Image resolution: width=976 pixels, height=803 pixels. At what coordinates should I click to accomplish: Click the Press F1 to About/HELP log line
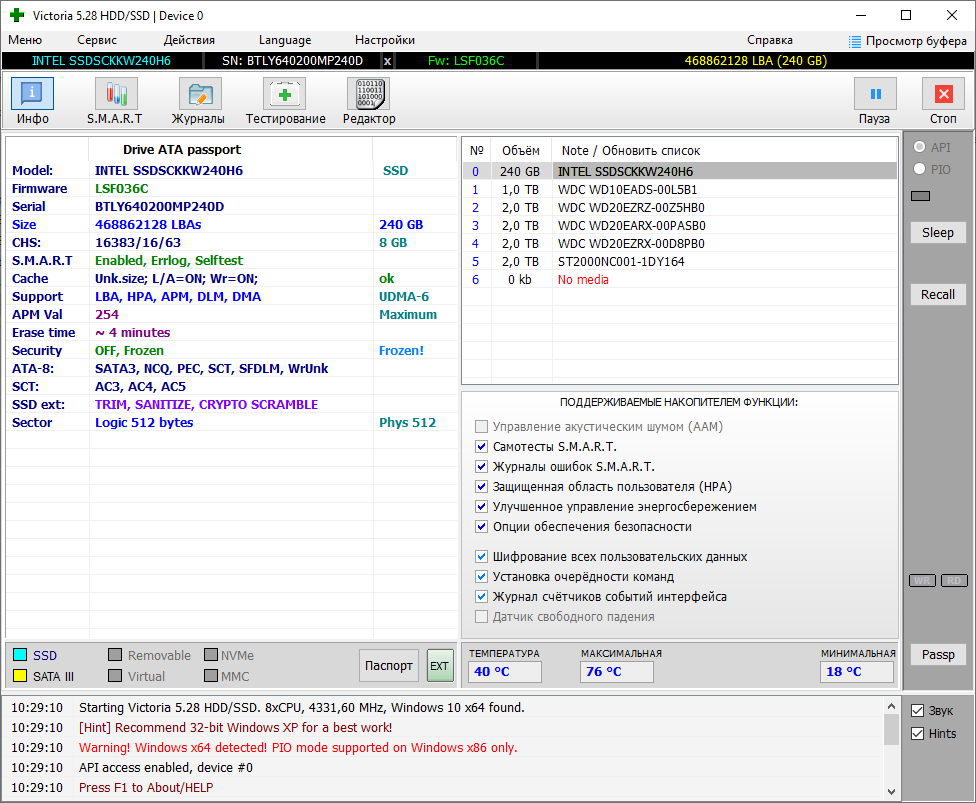(x=146, y=787)
